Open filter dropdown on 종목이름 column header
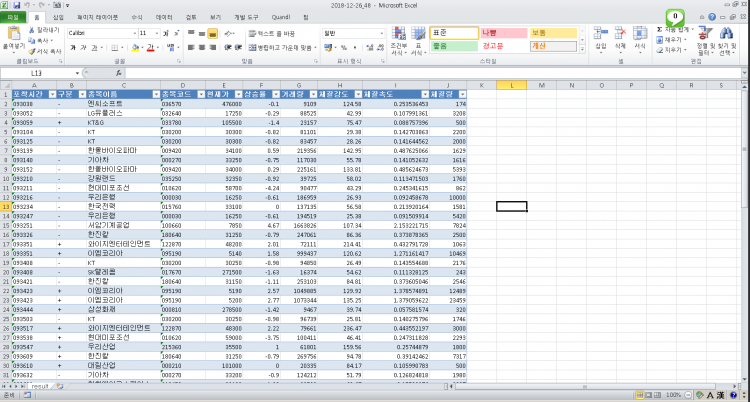The height and width of the screenshot is (402, 750). click(x=154, y=93)
